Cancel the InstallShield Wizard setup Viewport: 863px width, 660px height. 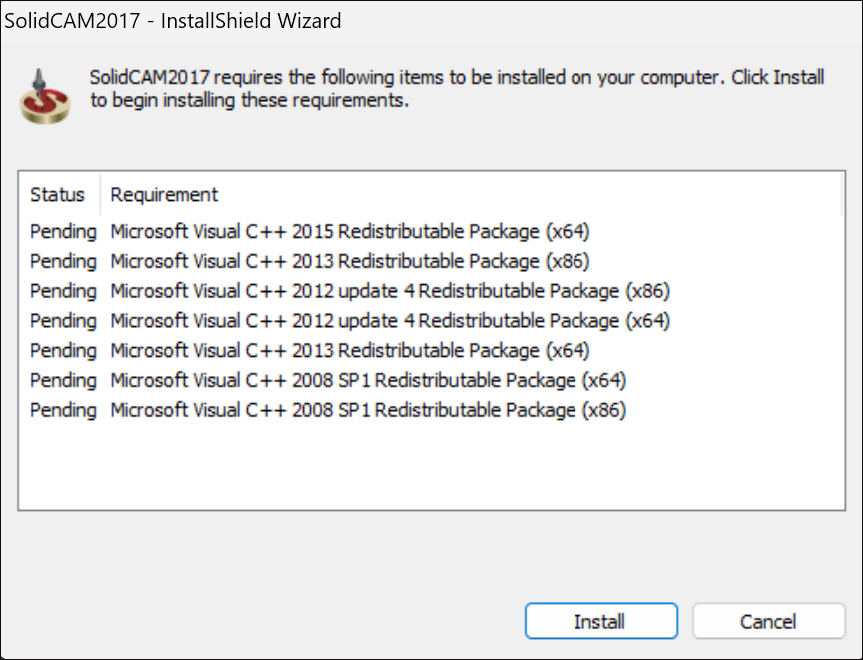coord(768,621)
